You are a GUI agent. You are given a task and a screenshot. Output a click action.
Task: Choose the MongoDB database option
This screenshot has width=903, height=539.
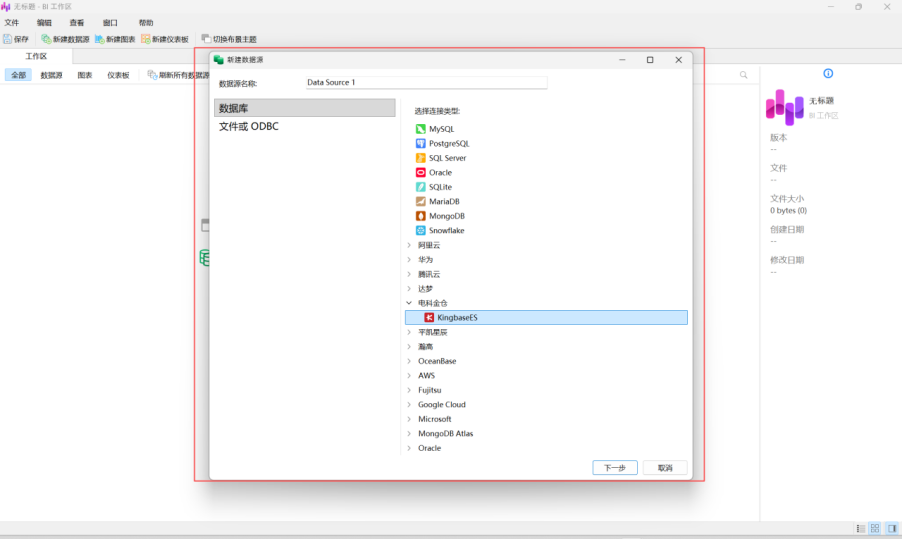click(446, 216)
